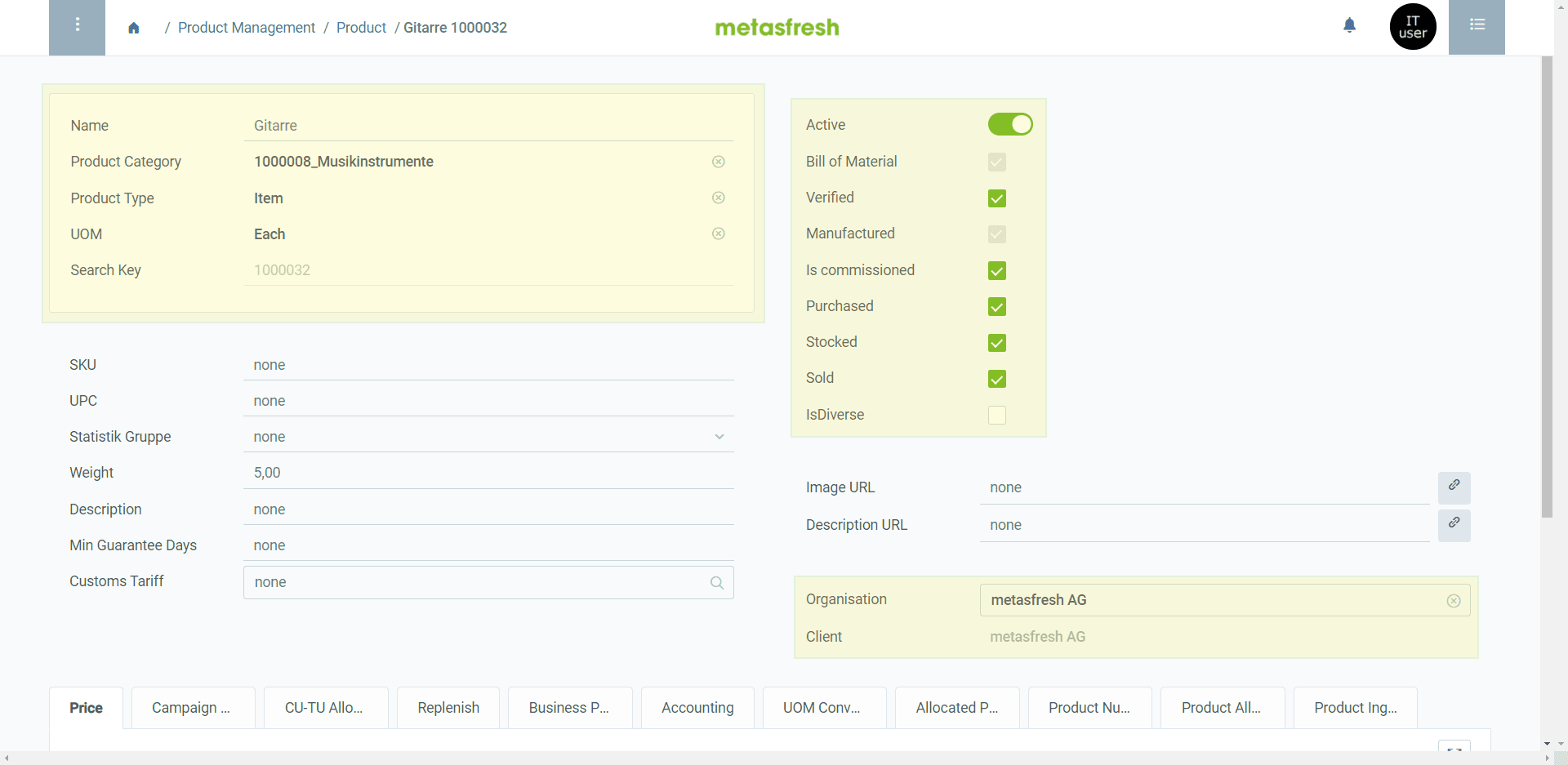Click the Customs Tariff input field
Image resolution: width=1568 pixels, height=765 pixels.
(x=488, y=583)
